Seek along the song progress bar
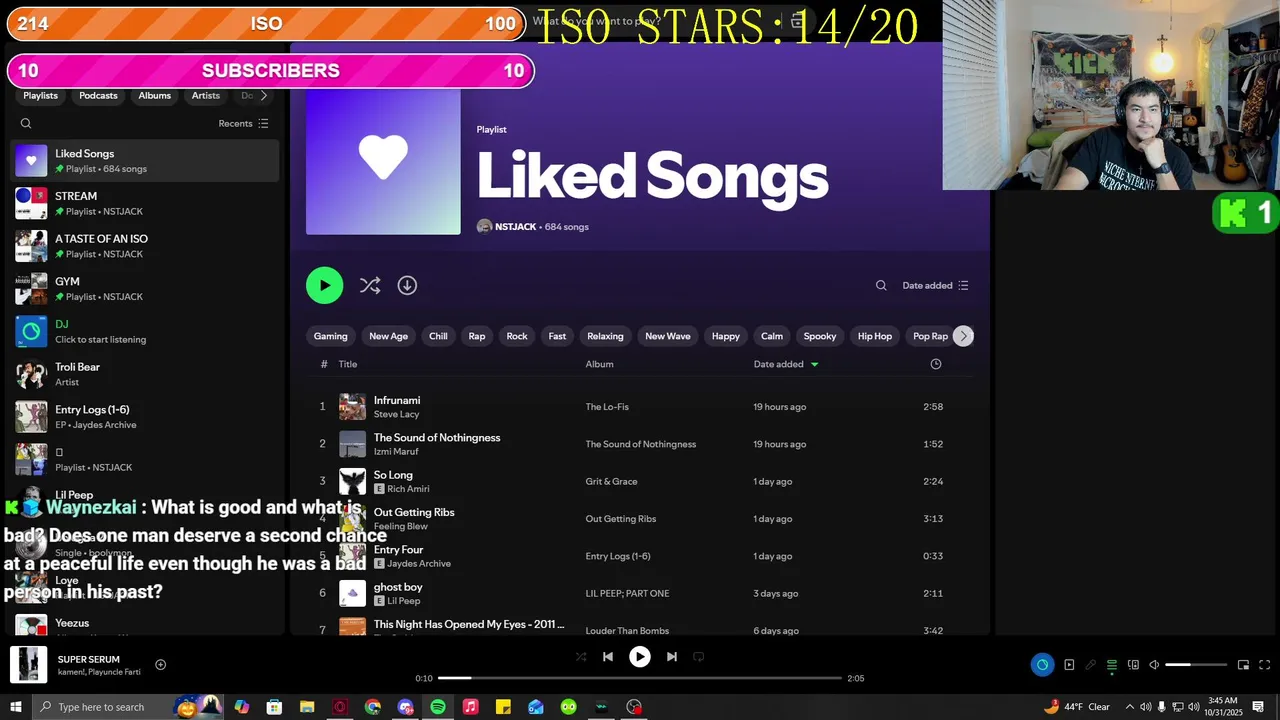1280x720 pixels. click(x=640, y=678)
